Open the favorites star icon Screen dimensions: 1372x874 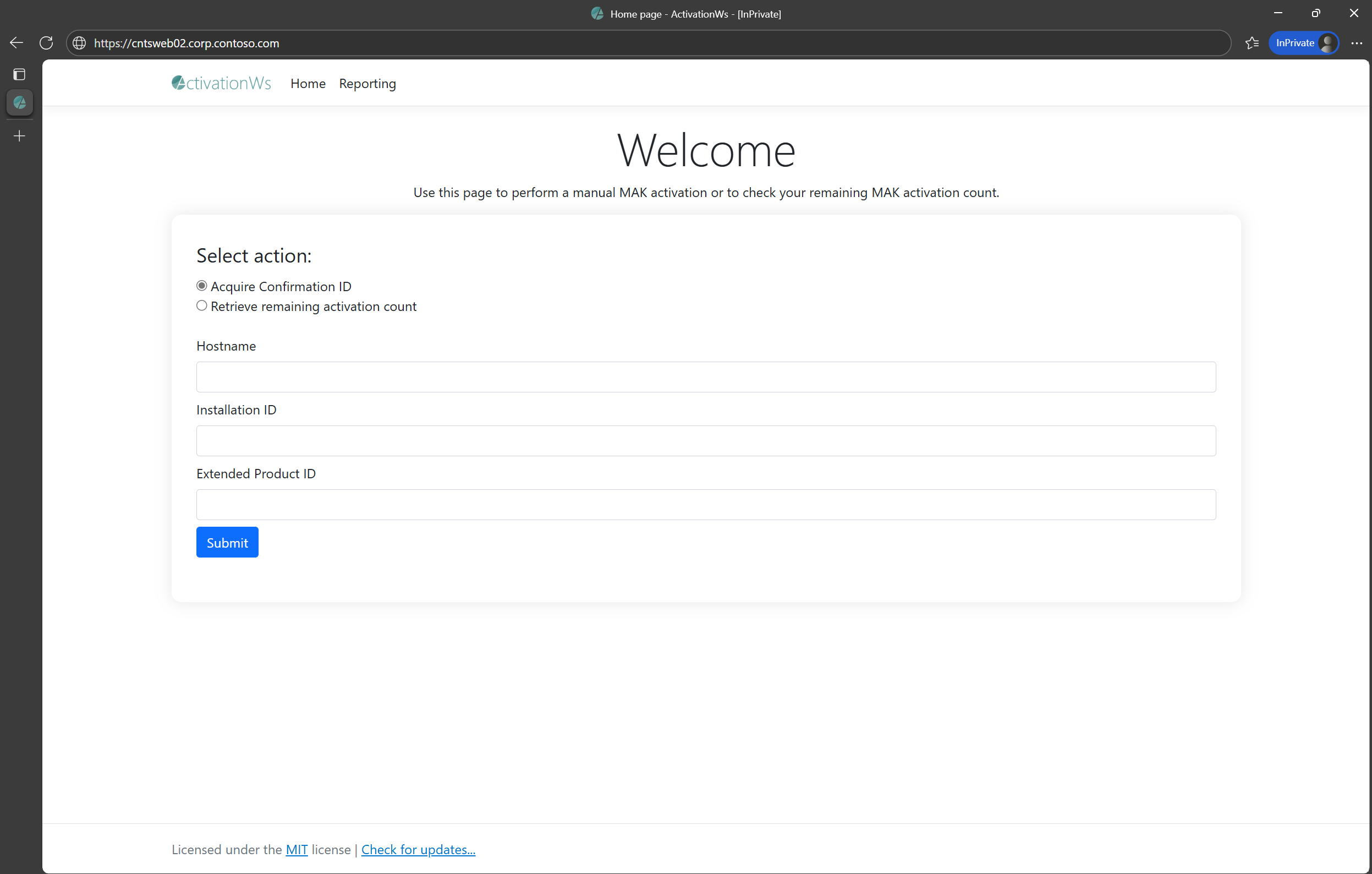click(1251, 43)
